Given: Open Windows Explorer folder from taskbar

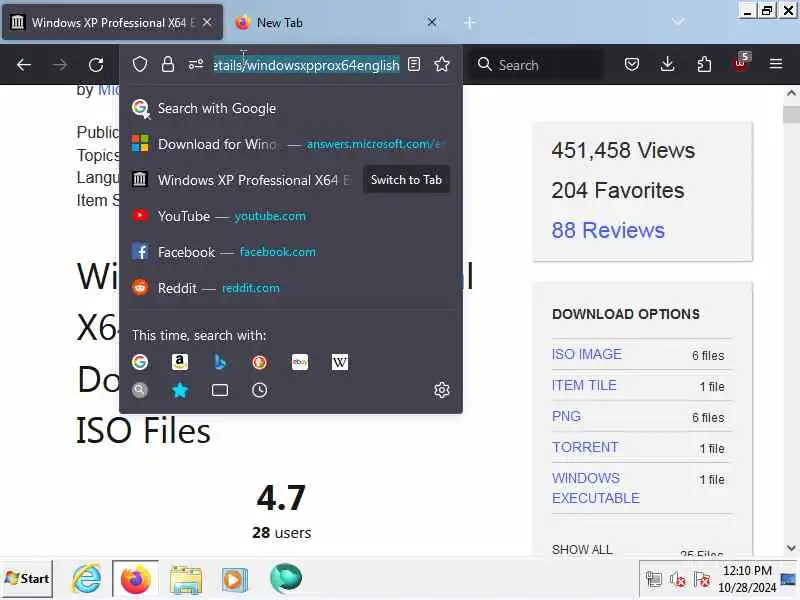Looking at the screenshot, I should (x=186, y=580).
